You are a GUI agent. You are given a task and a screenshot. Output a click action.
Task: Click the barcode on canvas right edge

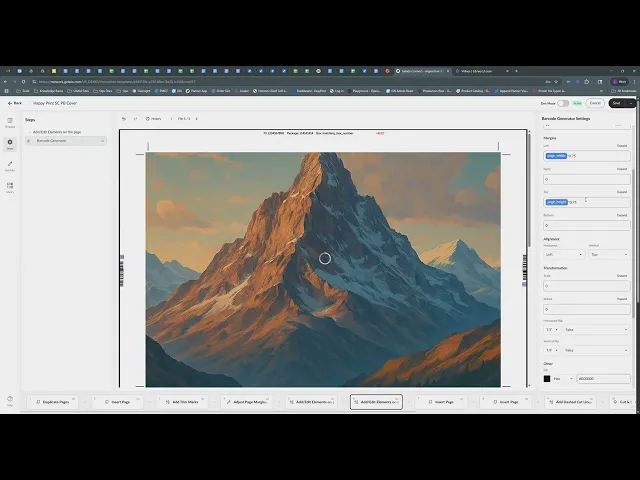coord(524,269)
